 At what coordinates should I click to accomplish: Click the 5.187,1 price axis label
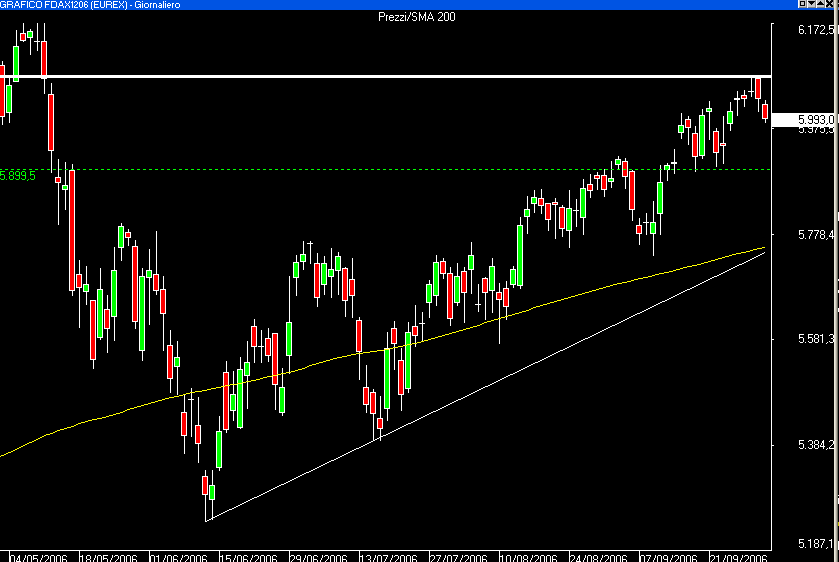pyautogui.click(x=816, y=544)
